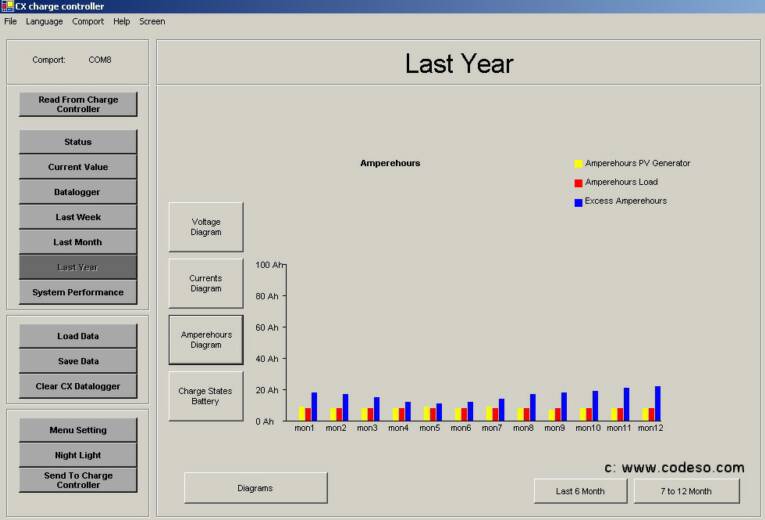Open the Screen menu

click(152, 21)
